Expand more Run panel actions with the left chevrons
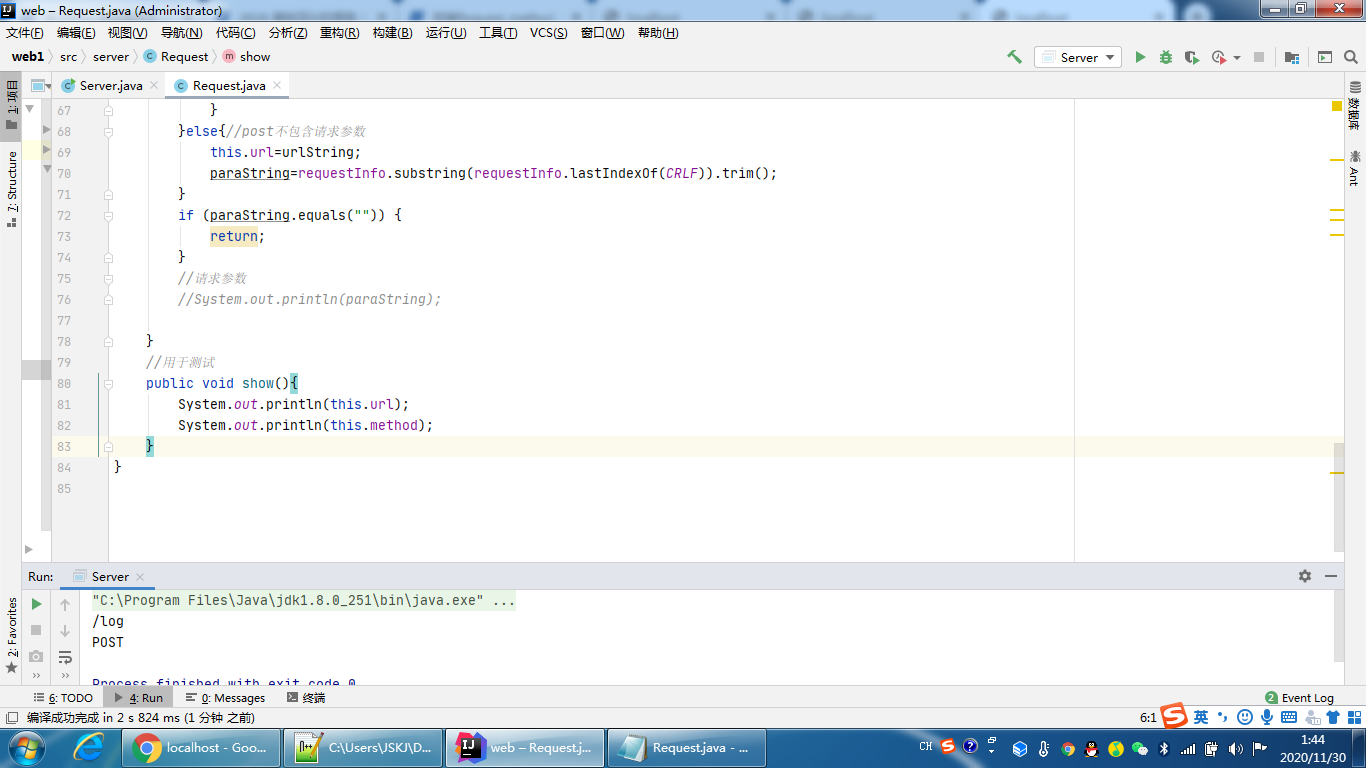 point(36,677)
